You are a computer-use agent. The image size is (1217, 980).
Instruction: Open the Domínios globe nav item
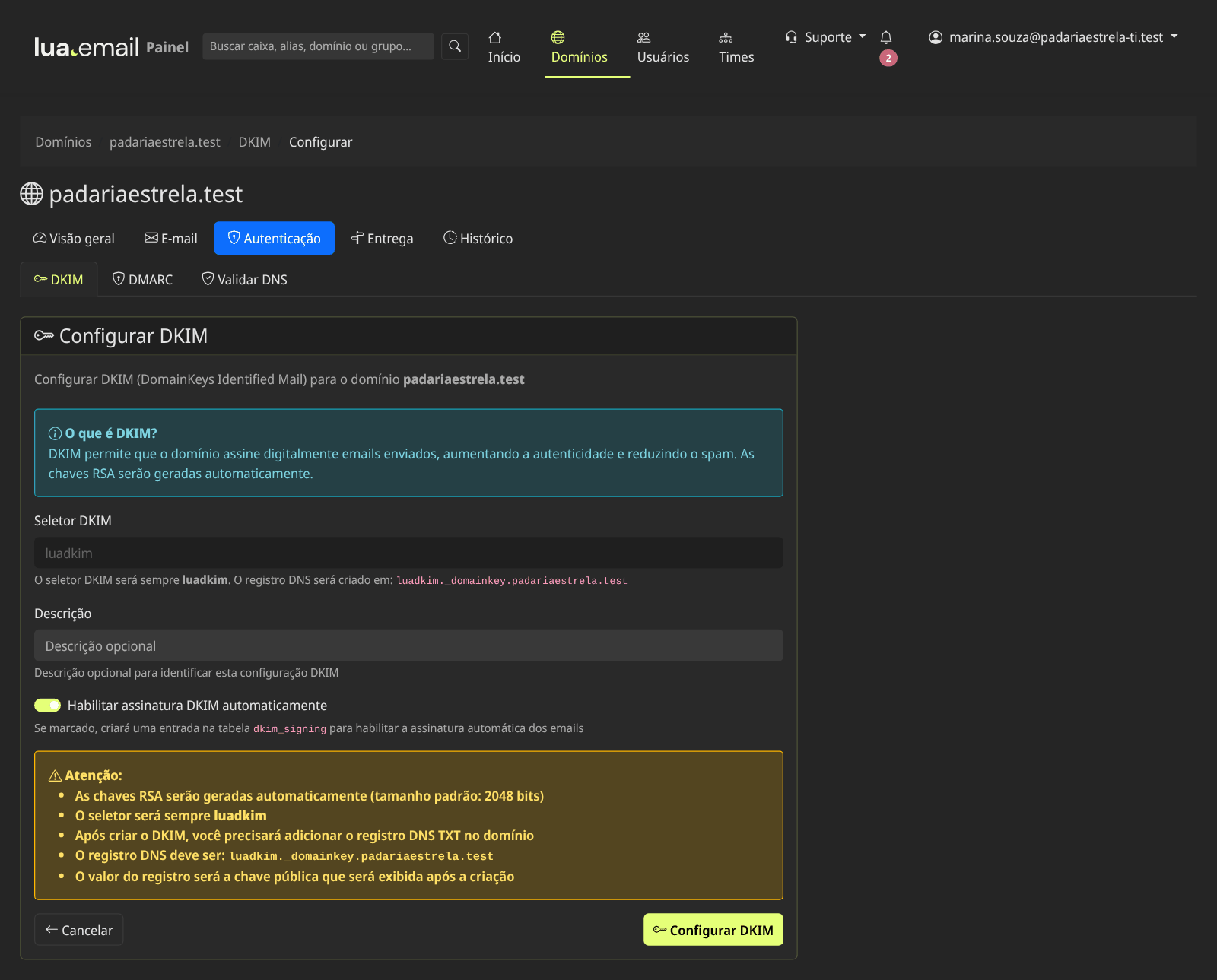[580, 47]
